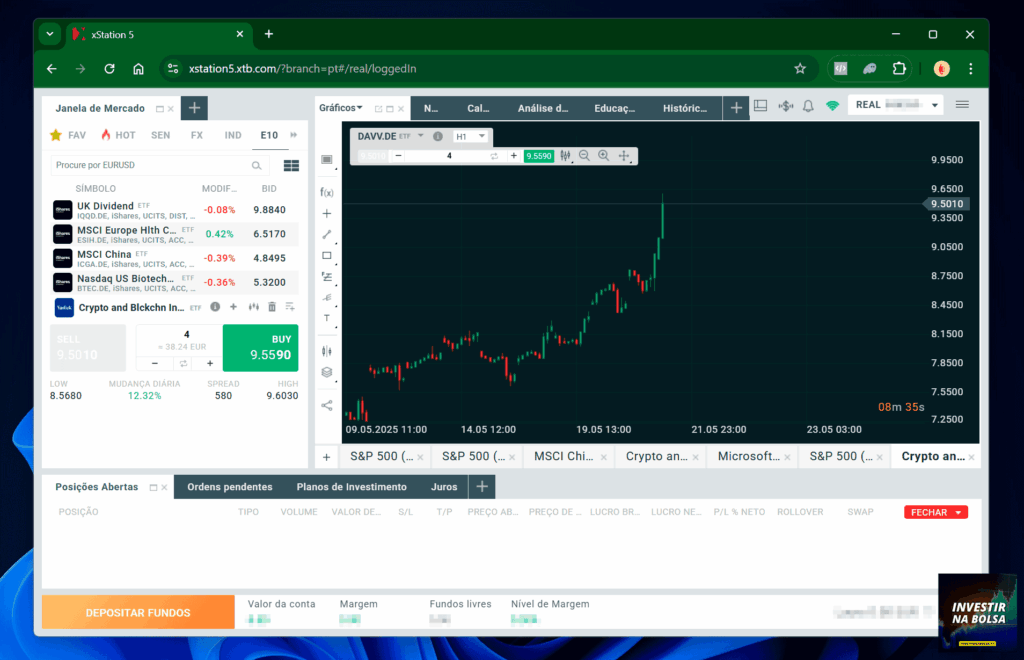Open browser extensions puzzle icon

[x=899, y=69]
